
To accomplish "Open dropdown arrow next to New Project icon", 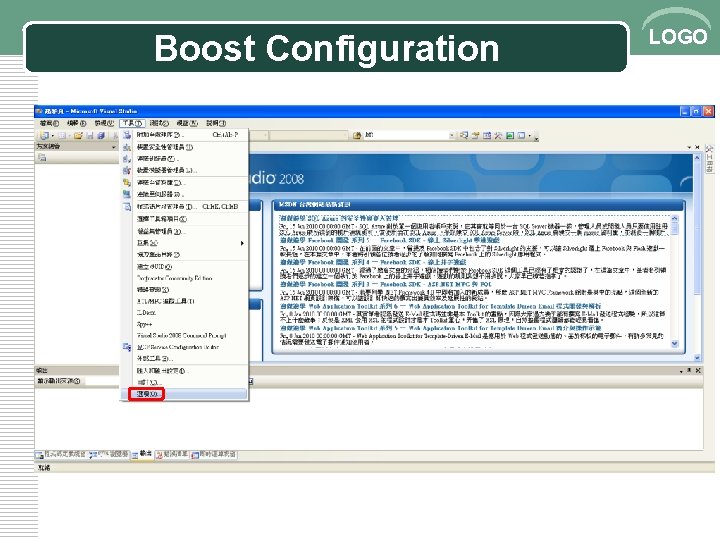I will click(52, 136).
